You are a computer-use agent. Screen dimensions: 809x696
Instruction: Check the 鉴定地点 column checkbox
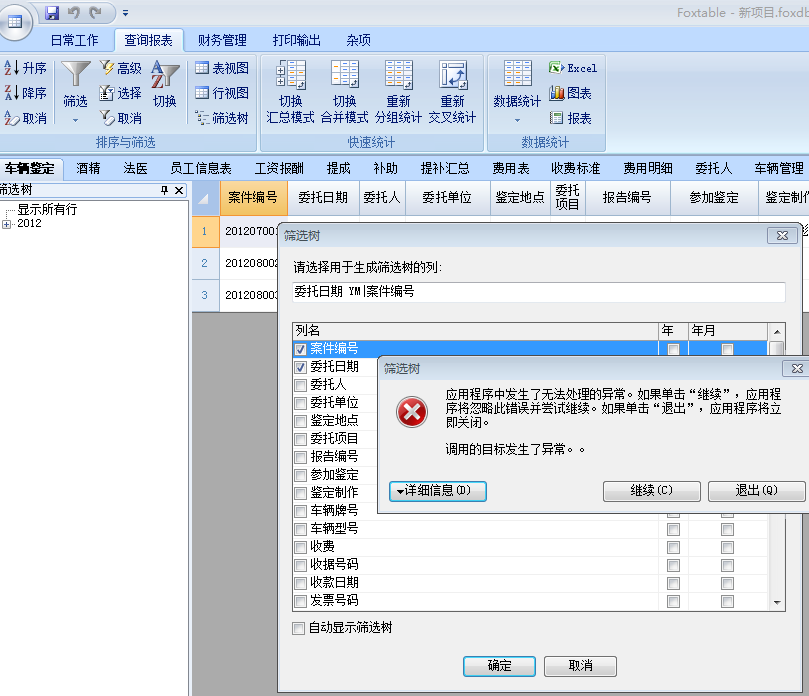tap(300, 422)
